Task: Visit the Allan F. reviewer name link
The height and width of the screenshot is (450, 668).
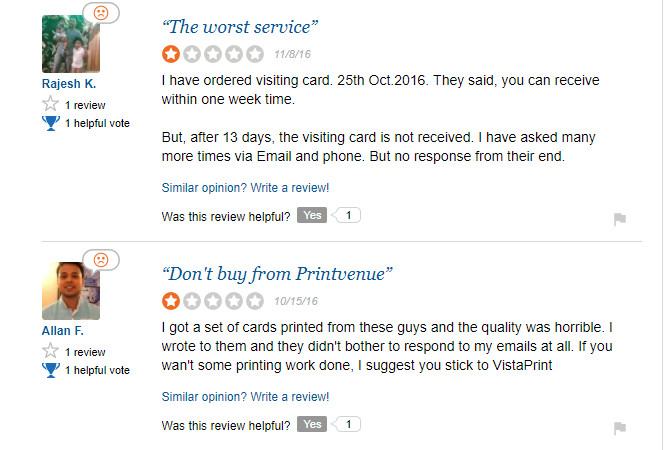Action: [63, 331]
